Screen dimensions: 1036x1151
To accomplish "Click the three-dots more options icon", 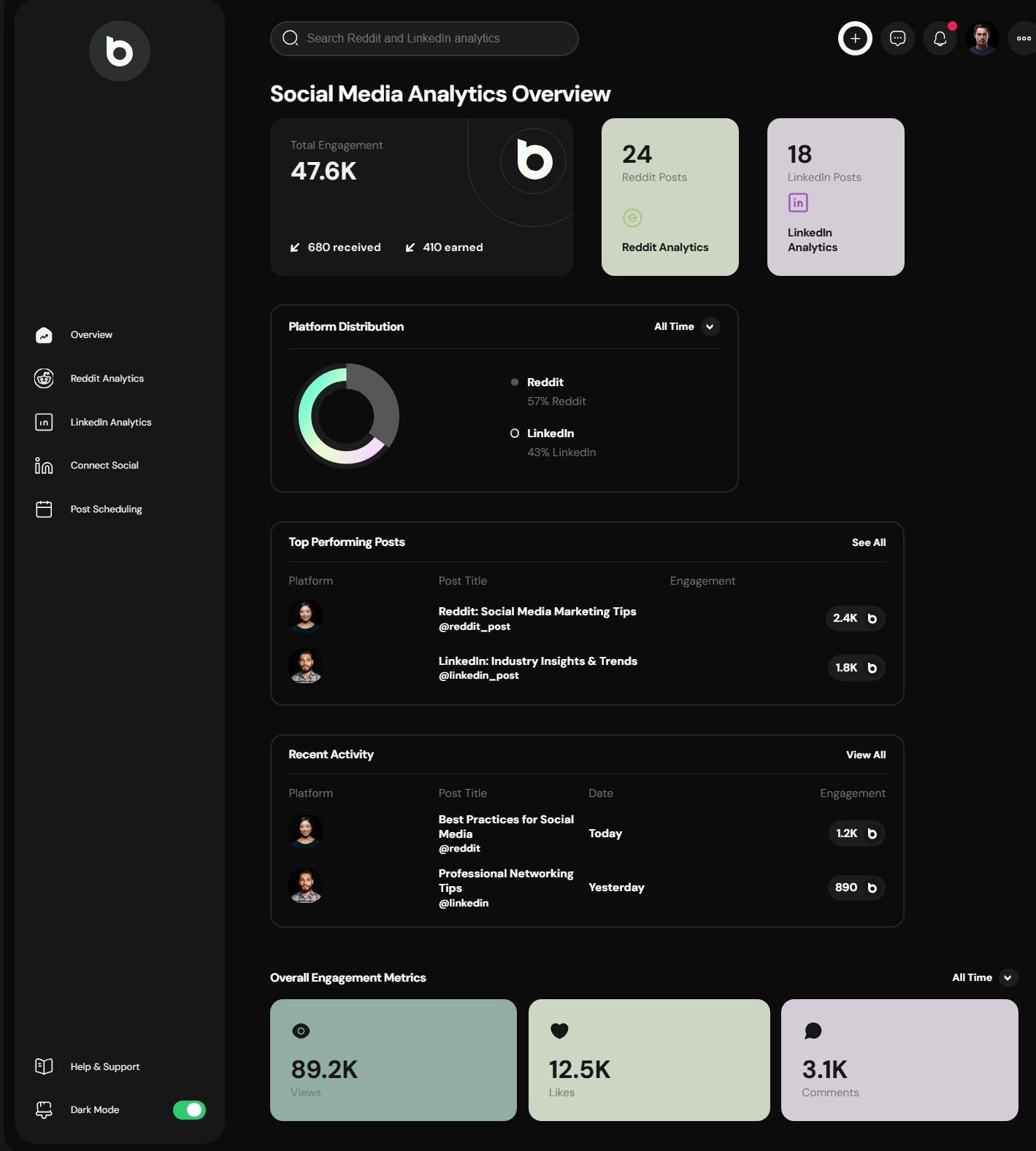I will coord(1023,39).
